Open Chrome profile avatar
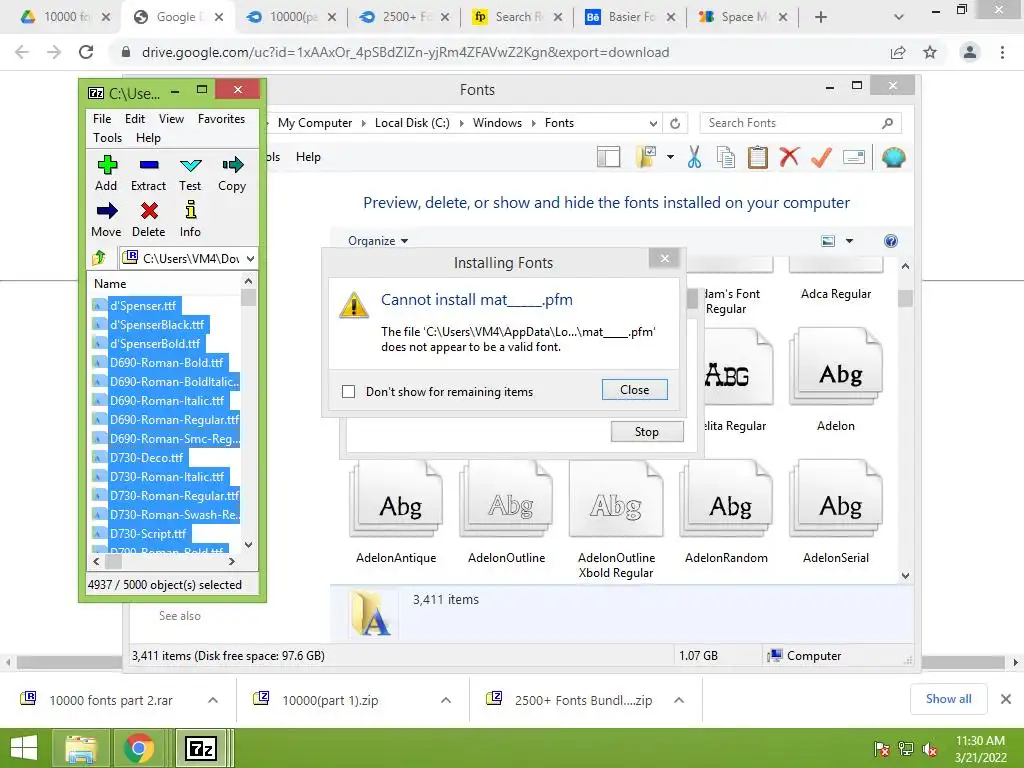Screen dimensions: 1024x768 pyautogui.click(x=970, y=52)
